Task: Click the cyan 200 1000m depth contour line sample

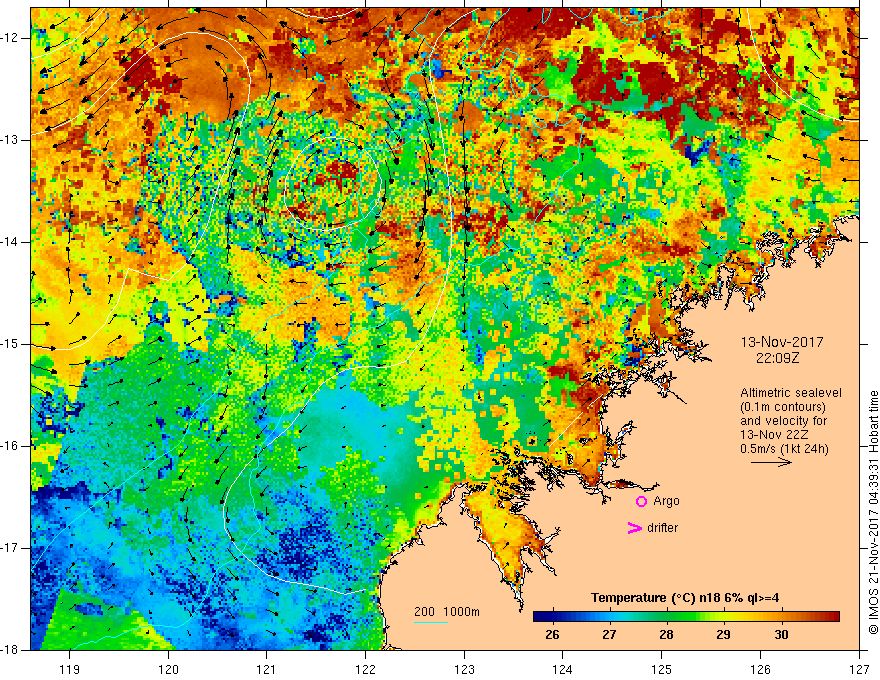Action: (x=431, y=622)
